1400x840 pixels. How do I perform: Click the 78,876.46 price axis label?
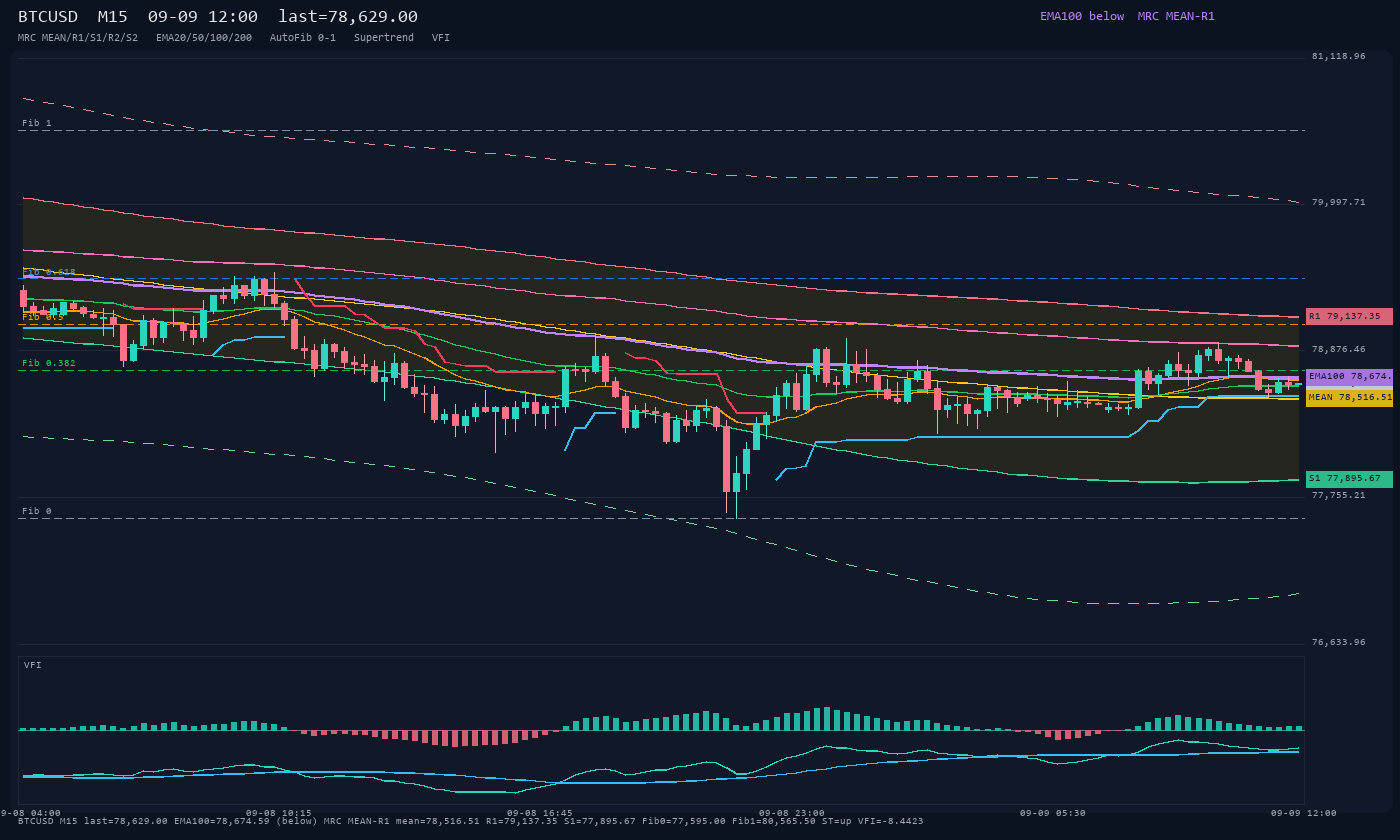point(1338,349)
